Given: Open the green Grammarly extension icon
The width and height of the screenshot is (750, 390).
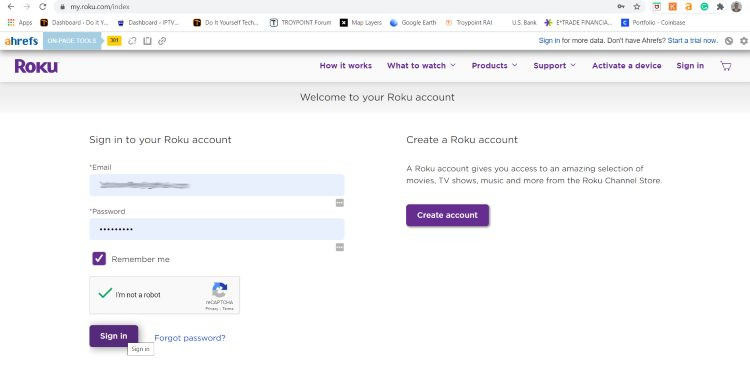Looking at the screenshot, I should [x=704, y=7].
